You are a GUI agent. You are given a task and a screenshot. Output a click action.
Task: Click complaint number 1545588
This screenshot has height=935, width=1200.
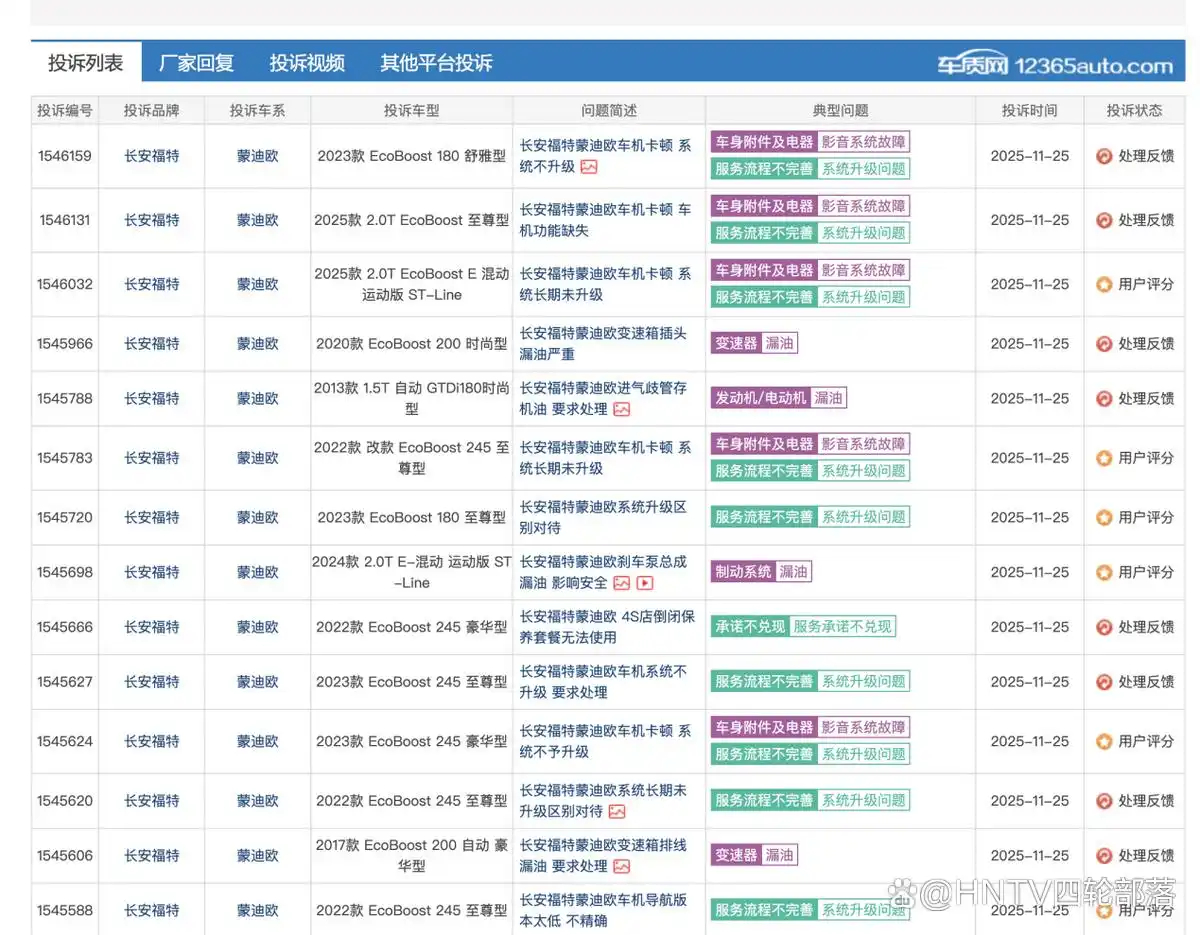[x=65, y=910]
